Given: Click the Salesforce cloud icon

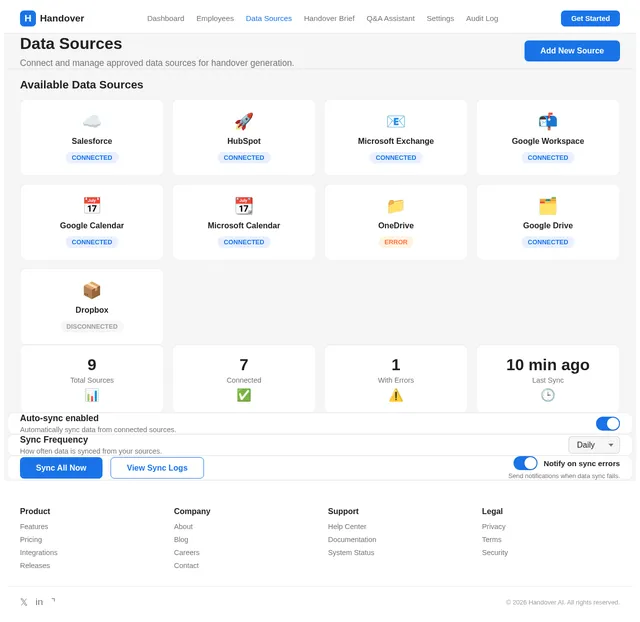Looking at the screenshot, I should coord(92,121).
